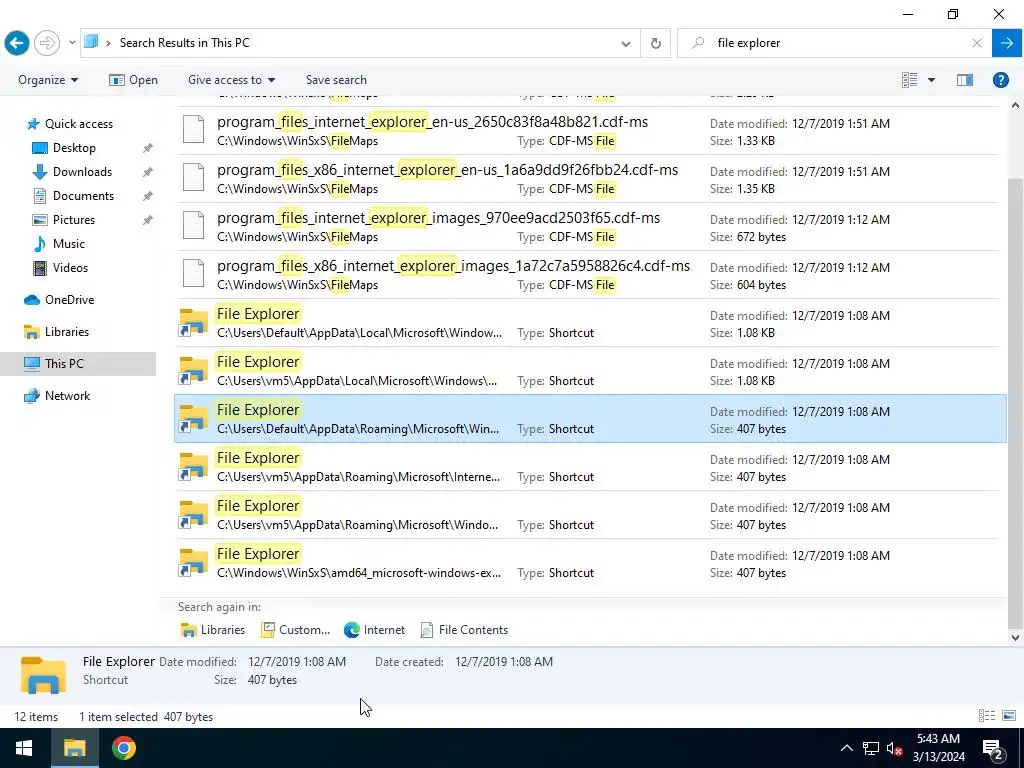Click File Explorer on the taskbar
This screenshot has height=768, width=1024.
coord(74,748)
